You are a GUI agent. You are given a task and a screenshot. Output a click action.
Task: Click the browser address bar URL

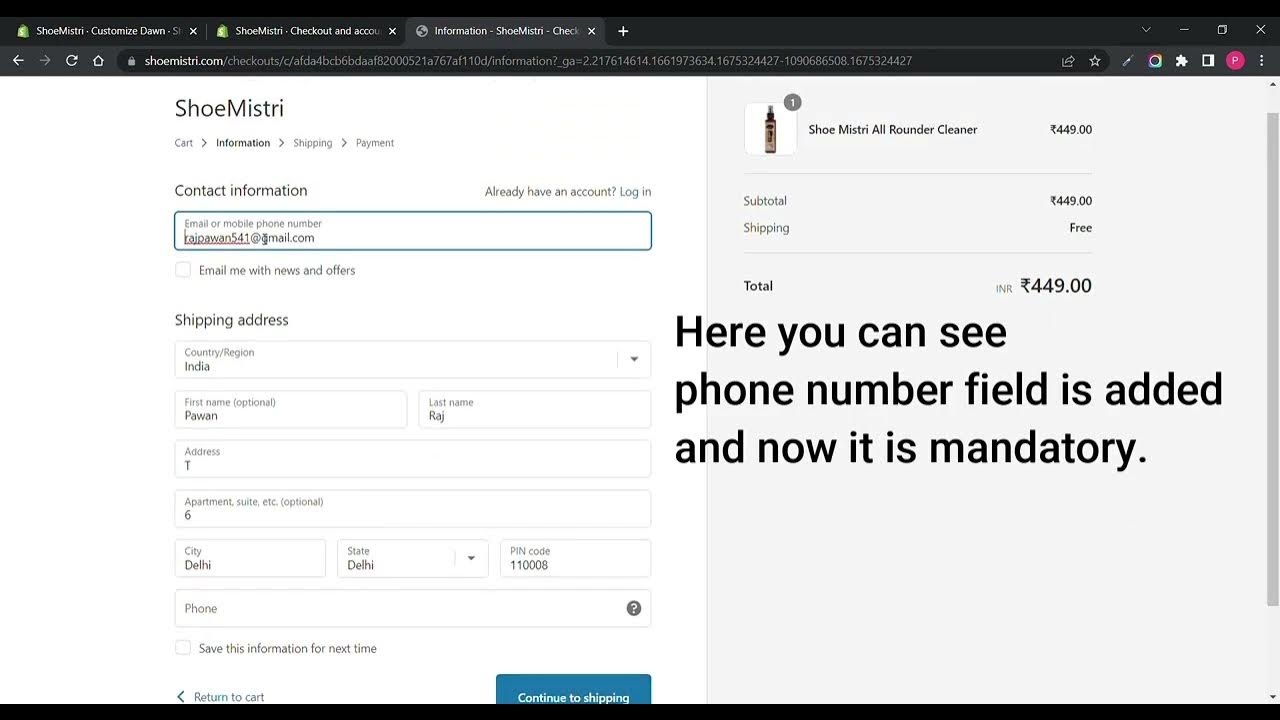[x=528, y=61]
